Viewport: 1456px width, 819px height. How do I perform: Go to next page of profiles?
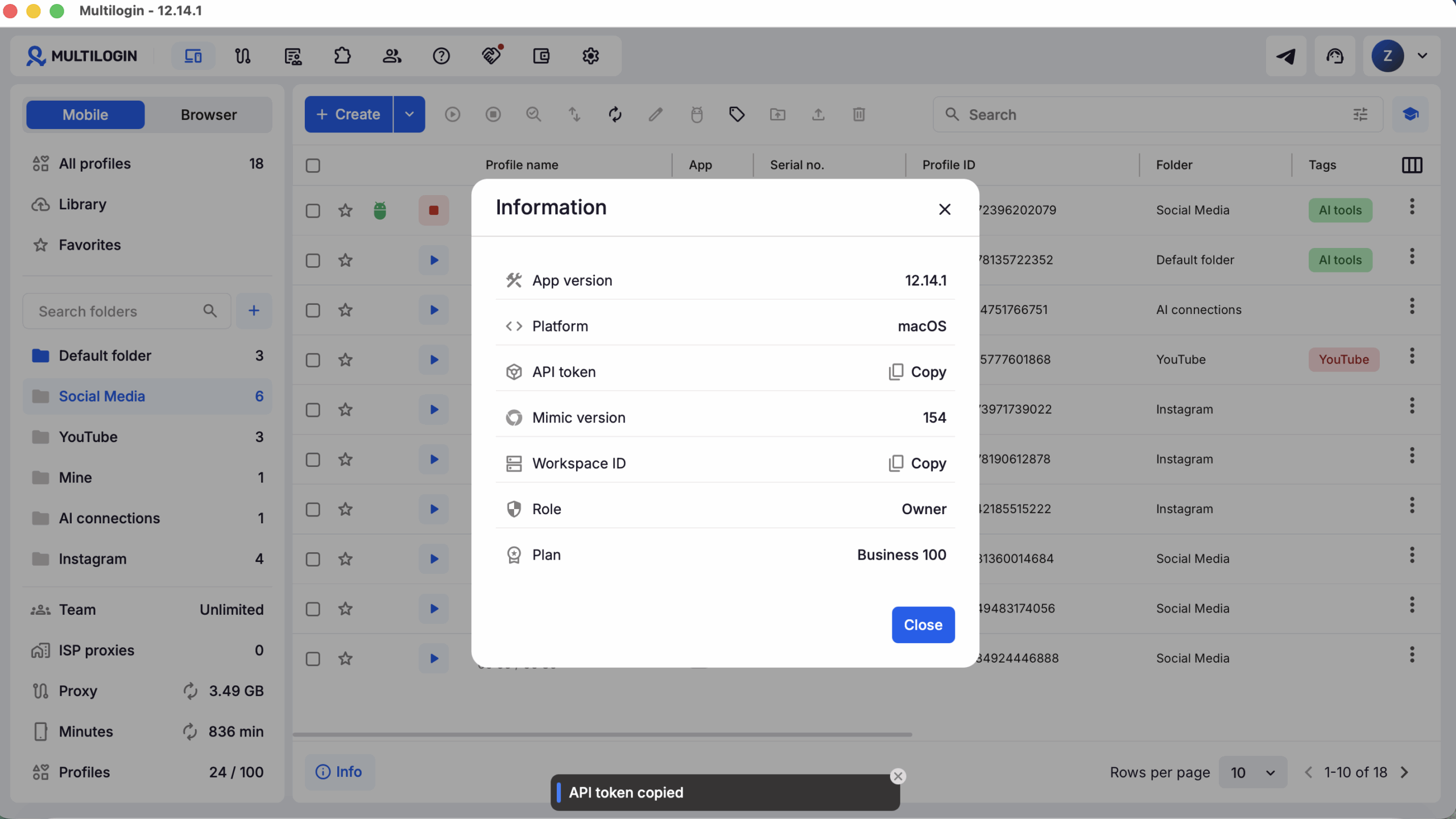(x=1405, y=772)
